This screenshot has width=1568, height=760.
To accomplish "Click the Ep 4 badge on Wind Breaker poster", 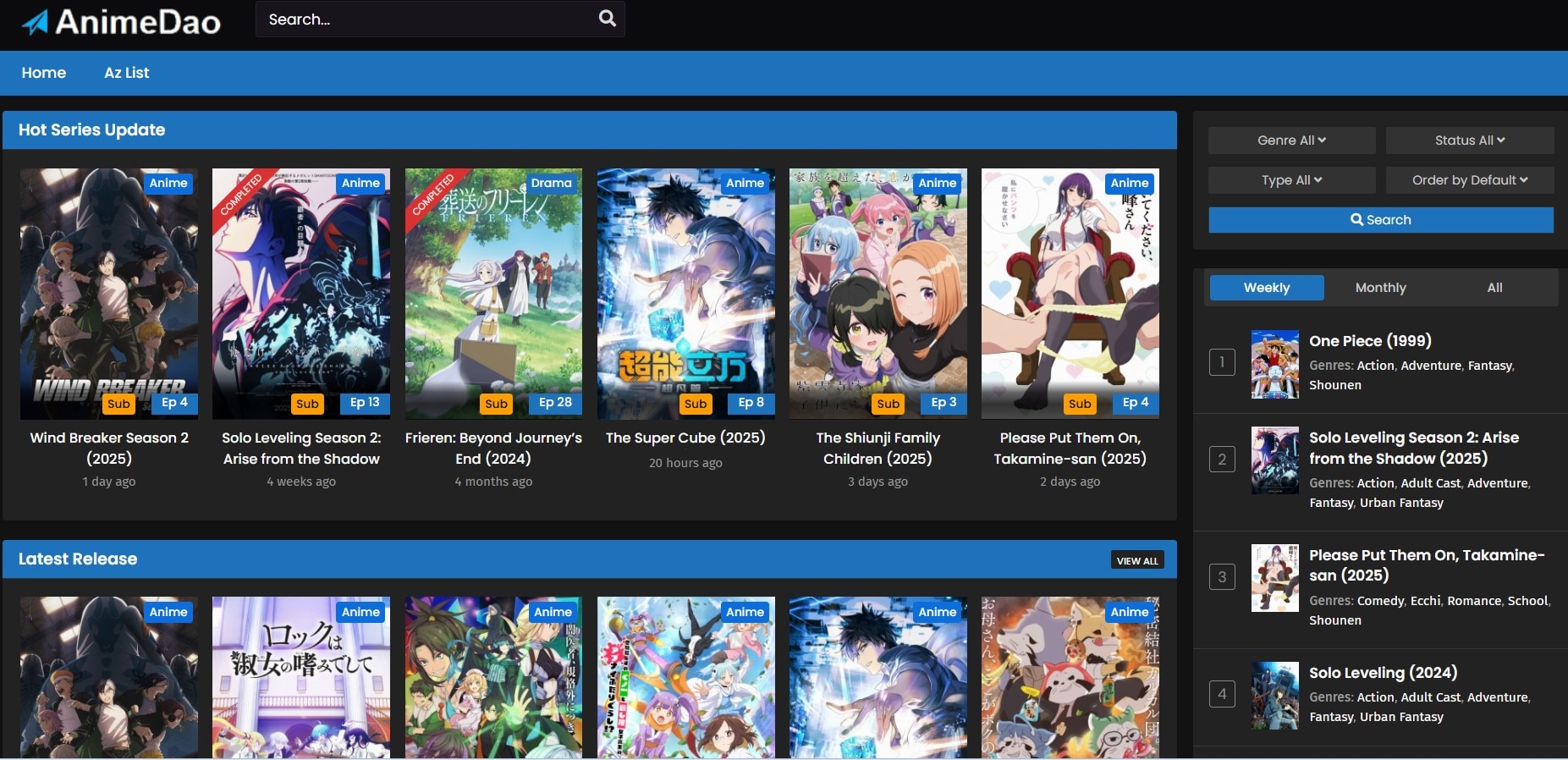I will tap(175, 403).
